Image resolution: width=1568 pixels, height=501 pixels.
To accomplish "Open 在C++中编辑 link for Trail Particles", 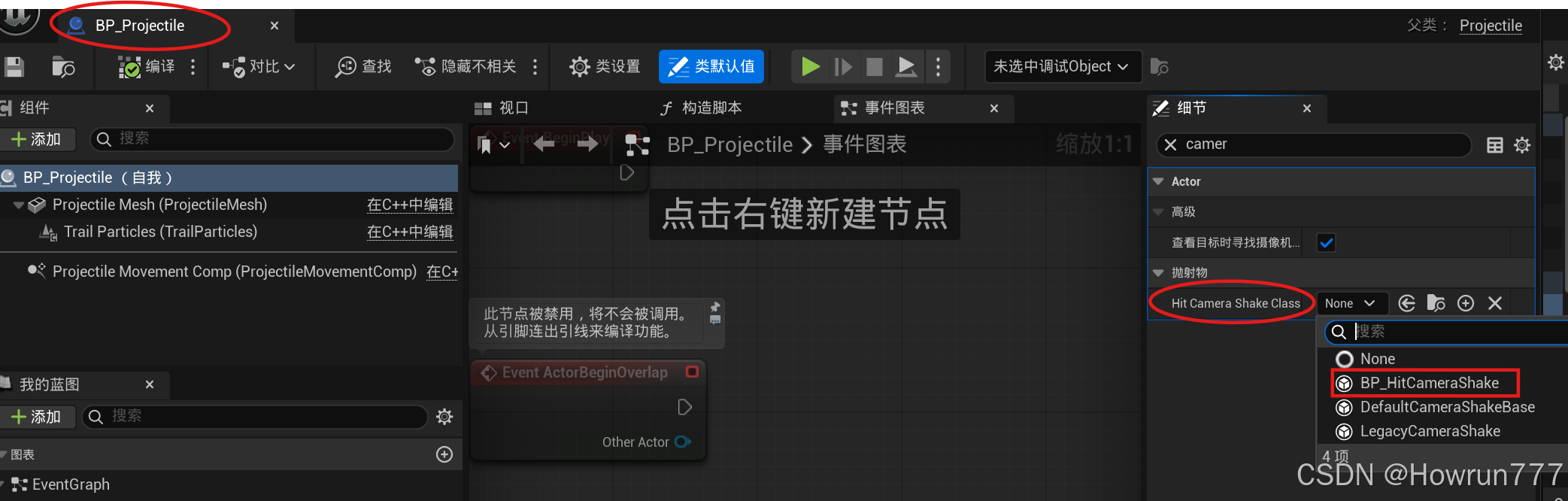I will pos(410,232).
